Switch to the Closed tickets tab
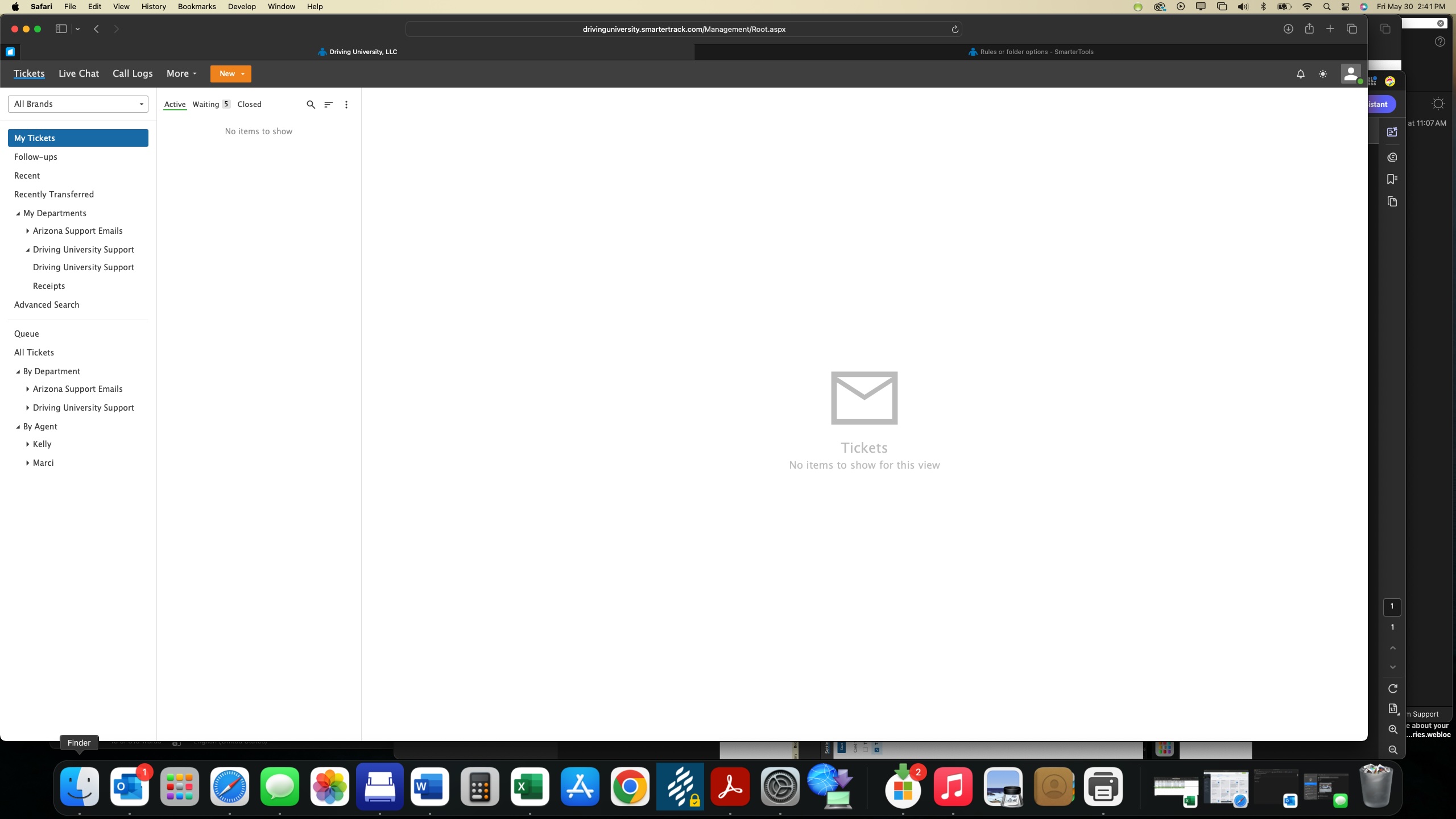This screenshot has height=819, width=1456. [x=249, y=104]
